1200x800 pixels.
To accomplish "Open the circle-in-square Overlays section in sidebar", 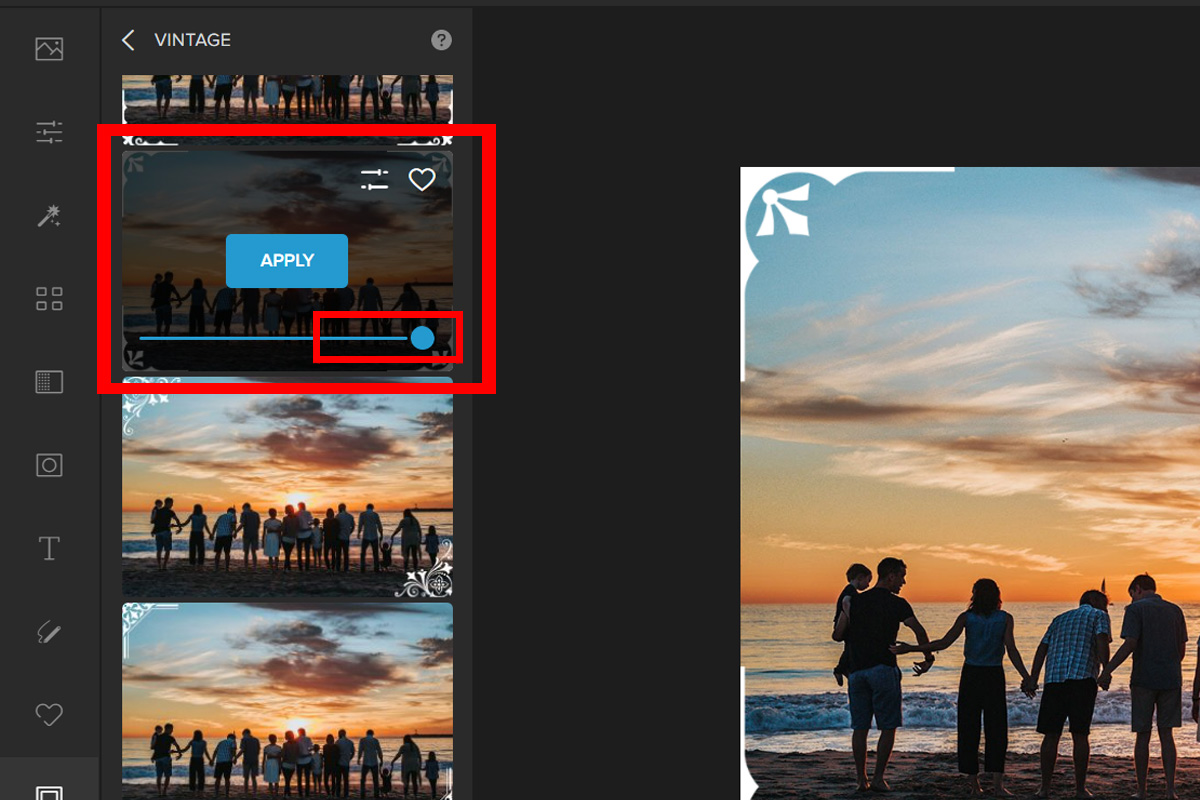I will click(x=49, y=465).
